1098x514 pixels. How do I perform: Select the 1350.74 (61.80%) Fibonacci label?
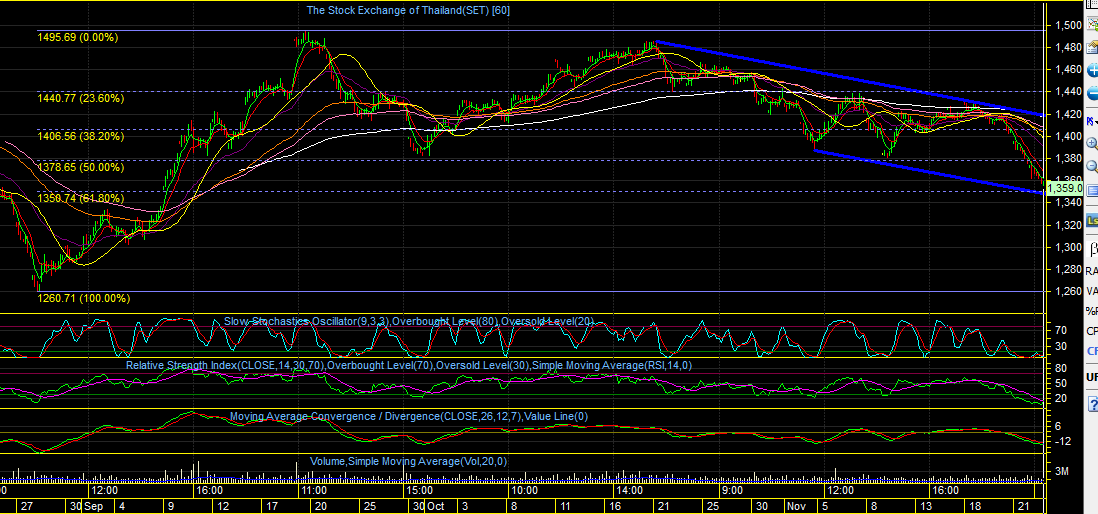(x=81, y=198)
